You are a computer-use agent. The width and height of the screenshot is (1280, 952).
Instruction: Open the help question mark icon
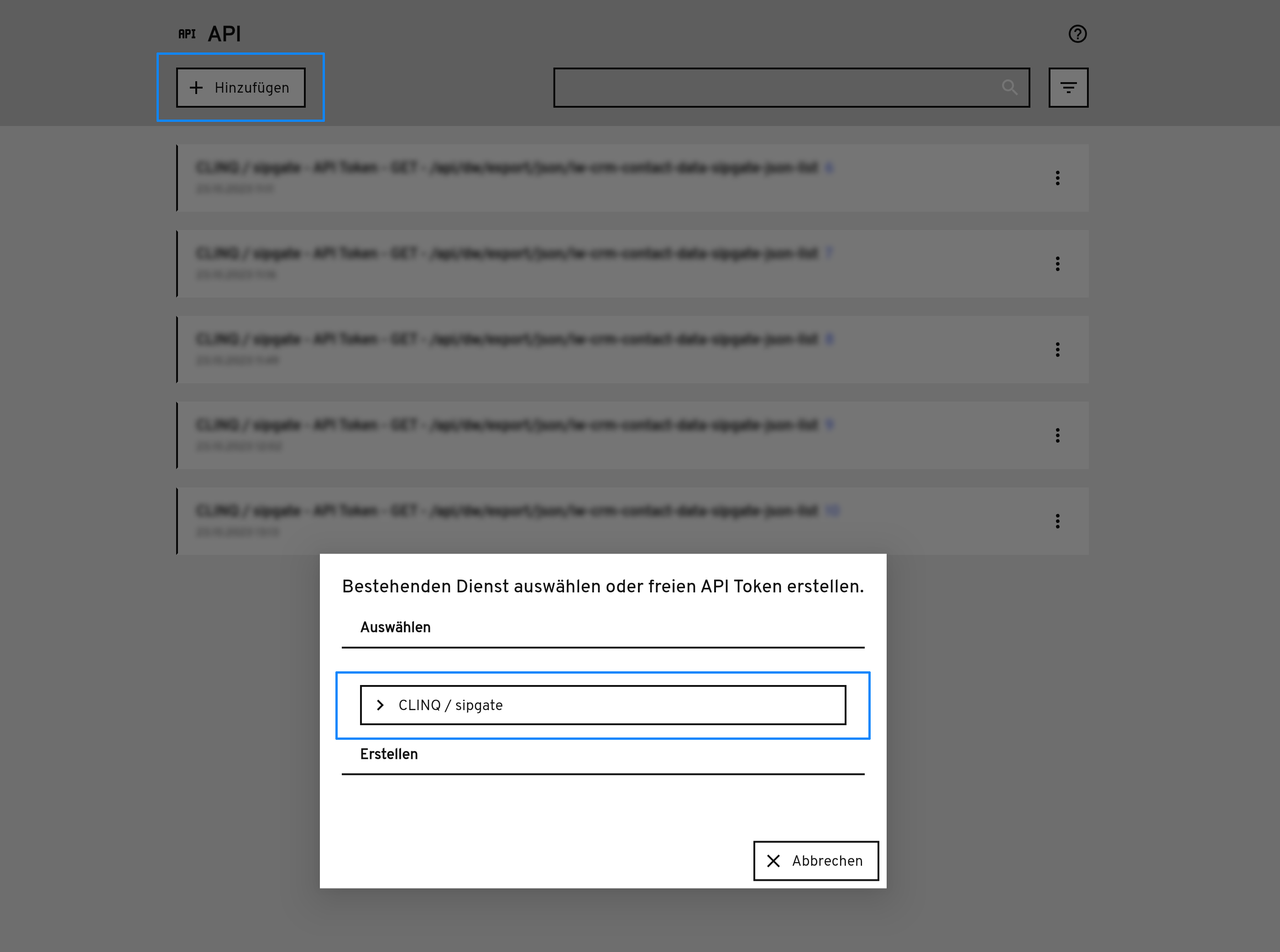pos(1077,34)
